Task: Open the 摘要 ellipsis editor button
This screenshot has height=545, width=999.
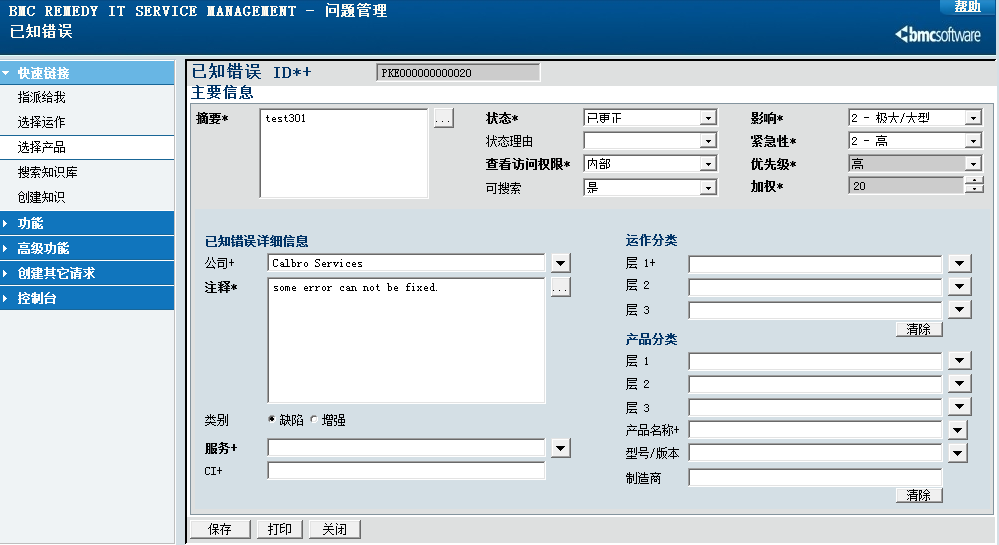Action: pyautogui.click(x=443, y=118)
